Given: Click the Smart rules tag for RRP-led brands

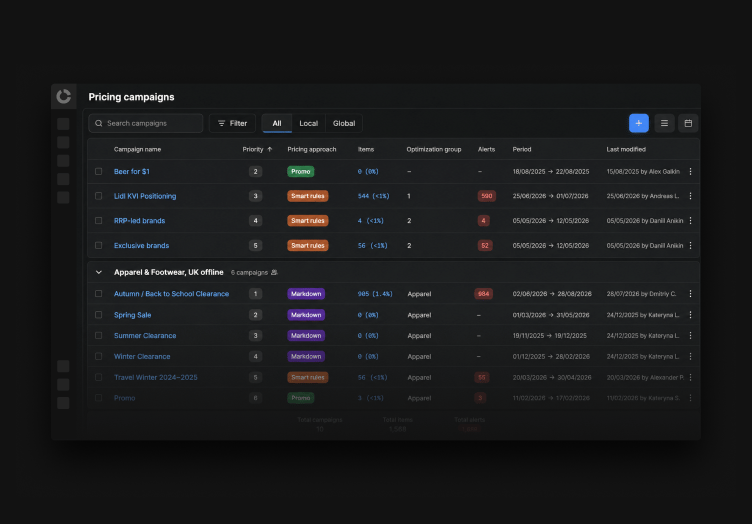Looking at the screenshot, I should pos(307,221).
